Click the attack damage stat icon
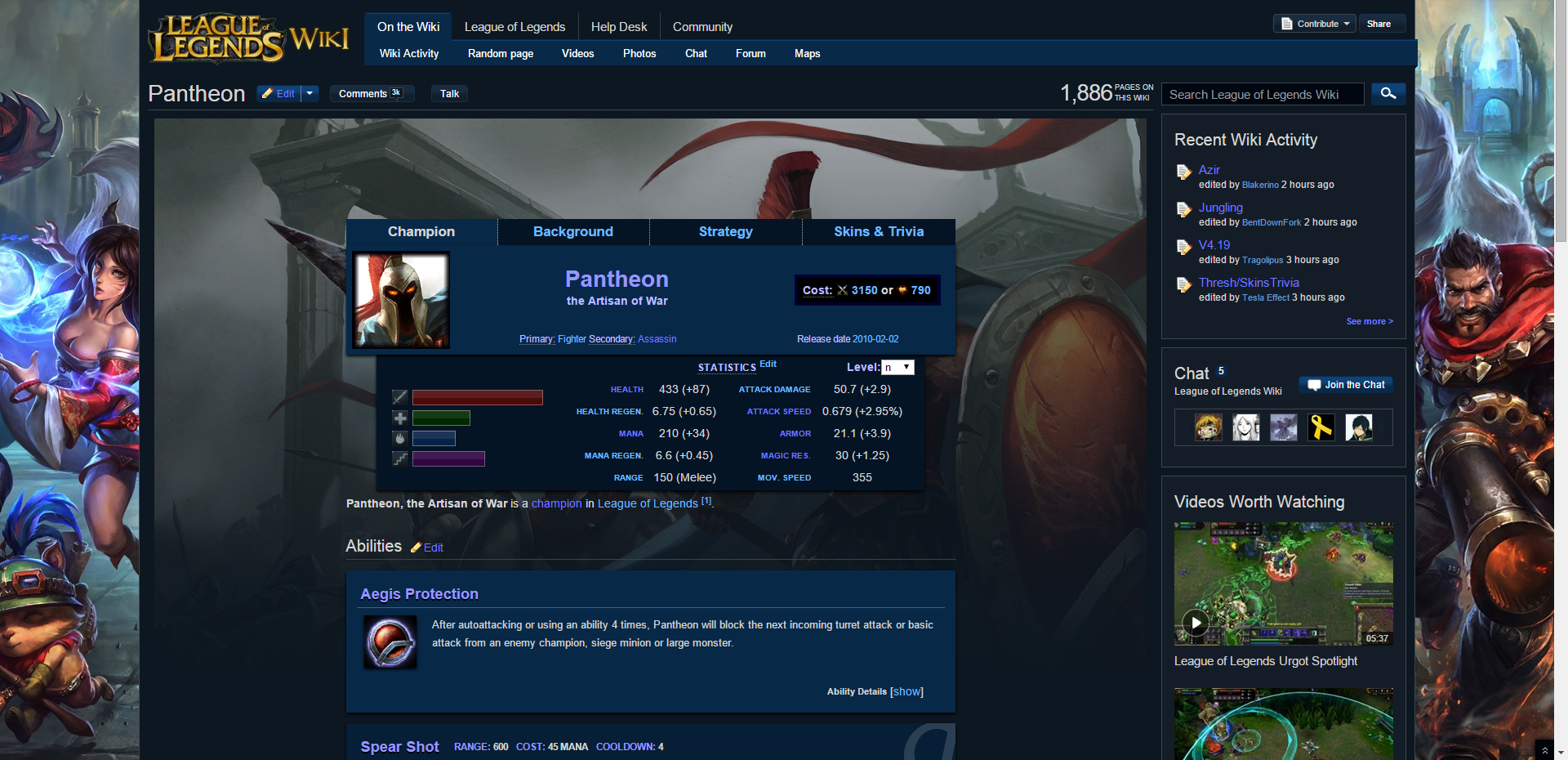The height and width of the screenshot is (760, 1568). tap(400, 397)
